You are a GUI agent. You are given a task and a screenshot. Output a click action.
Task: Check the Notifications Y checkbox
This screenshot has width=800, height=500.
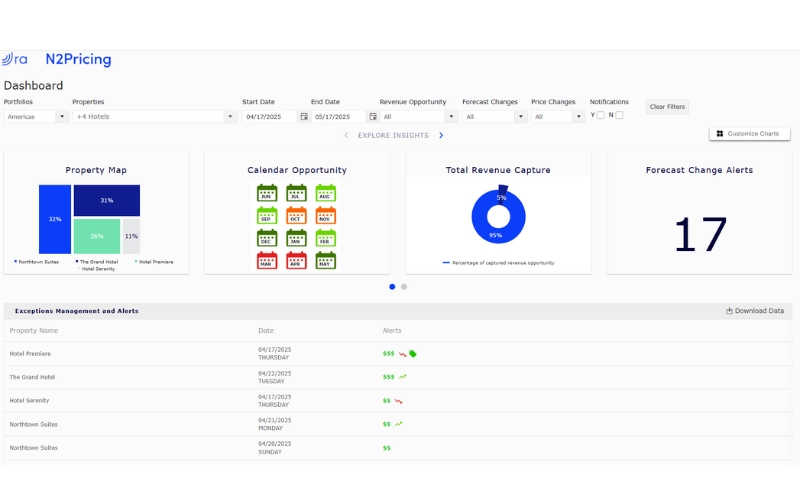pyautogui.click(x=601, y=115)
